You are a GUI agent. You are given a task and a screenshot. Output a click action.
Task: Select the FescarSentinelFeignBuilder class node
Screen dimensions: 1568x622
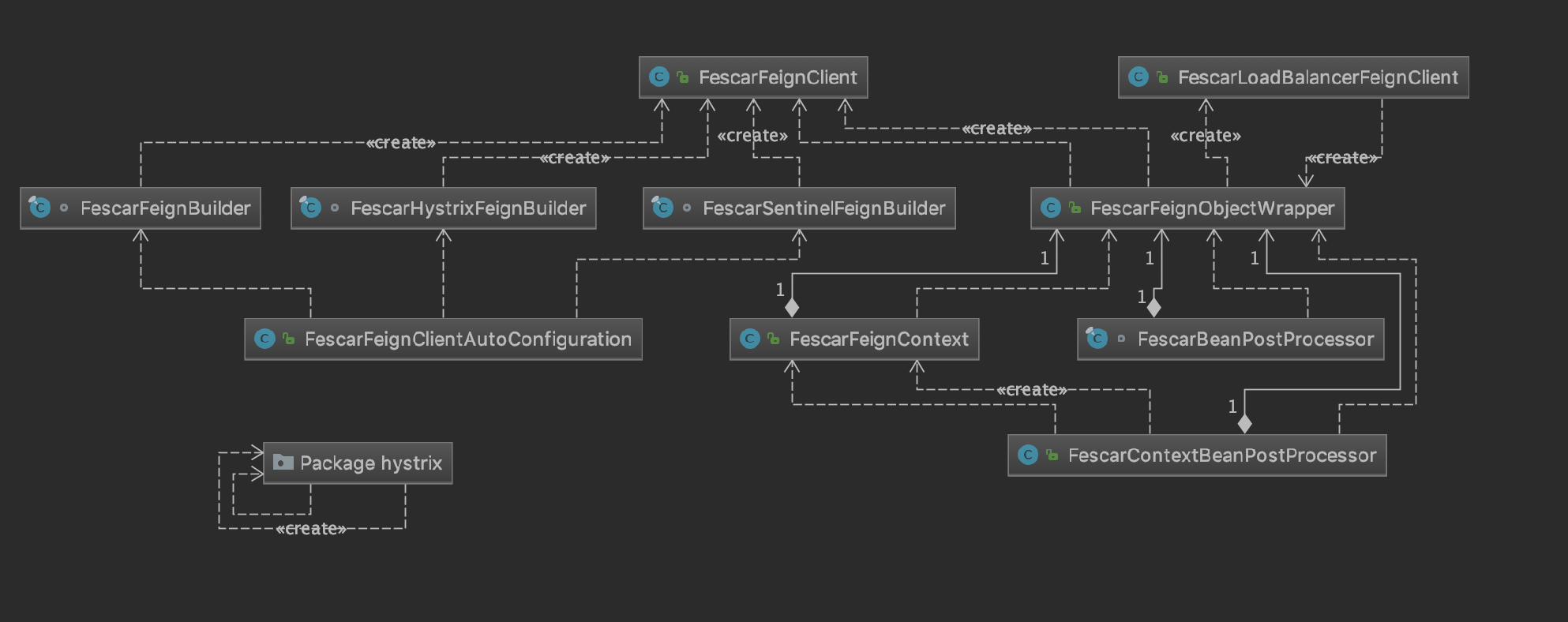tap(823, 208)
